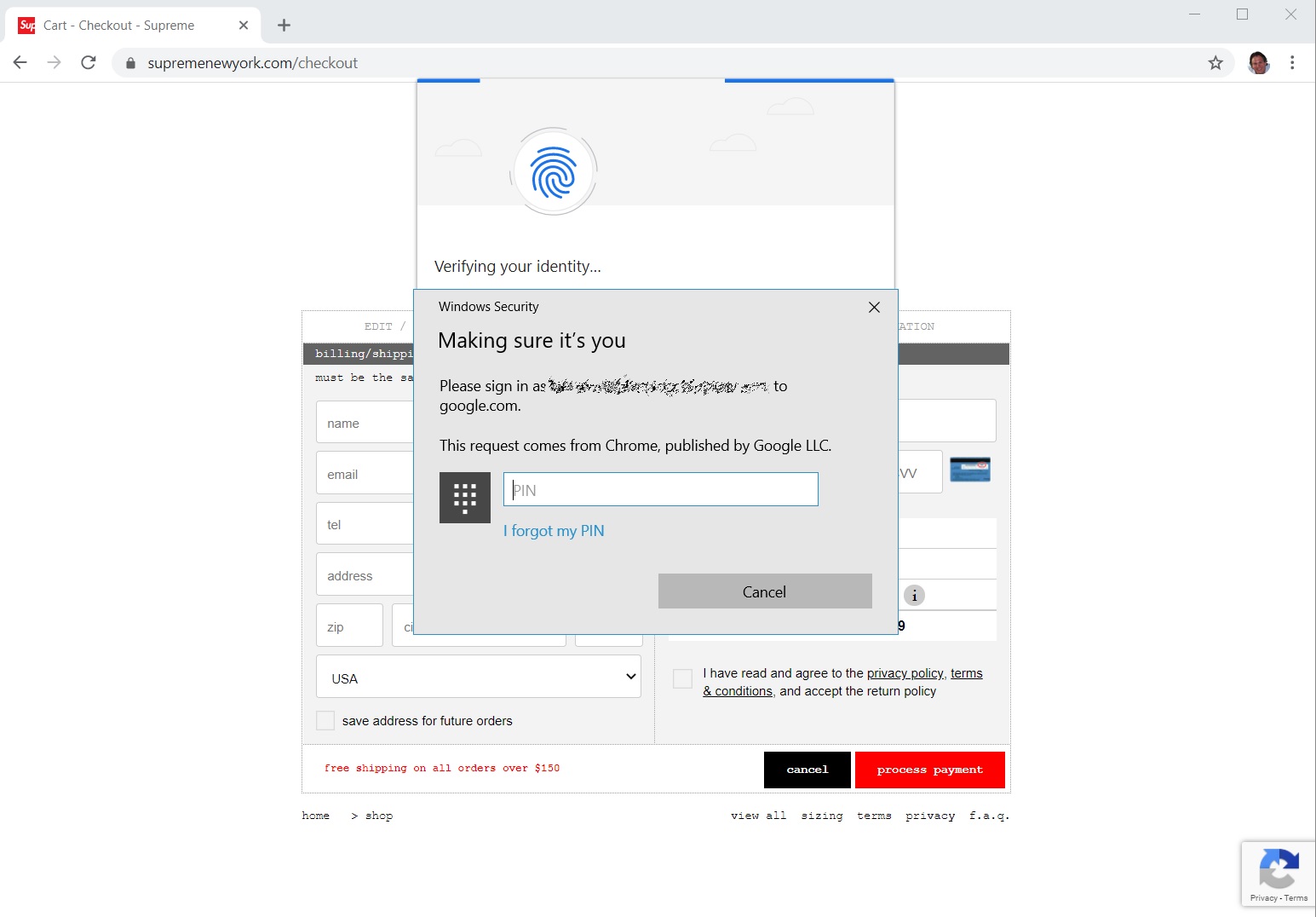Check the agree to terms checkbox

[x=682, y=679]
